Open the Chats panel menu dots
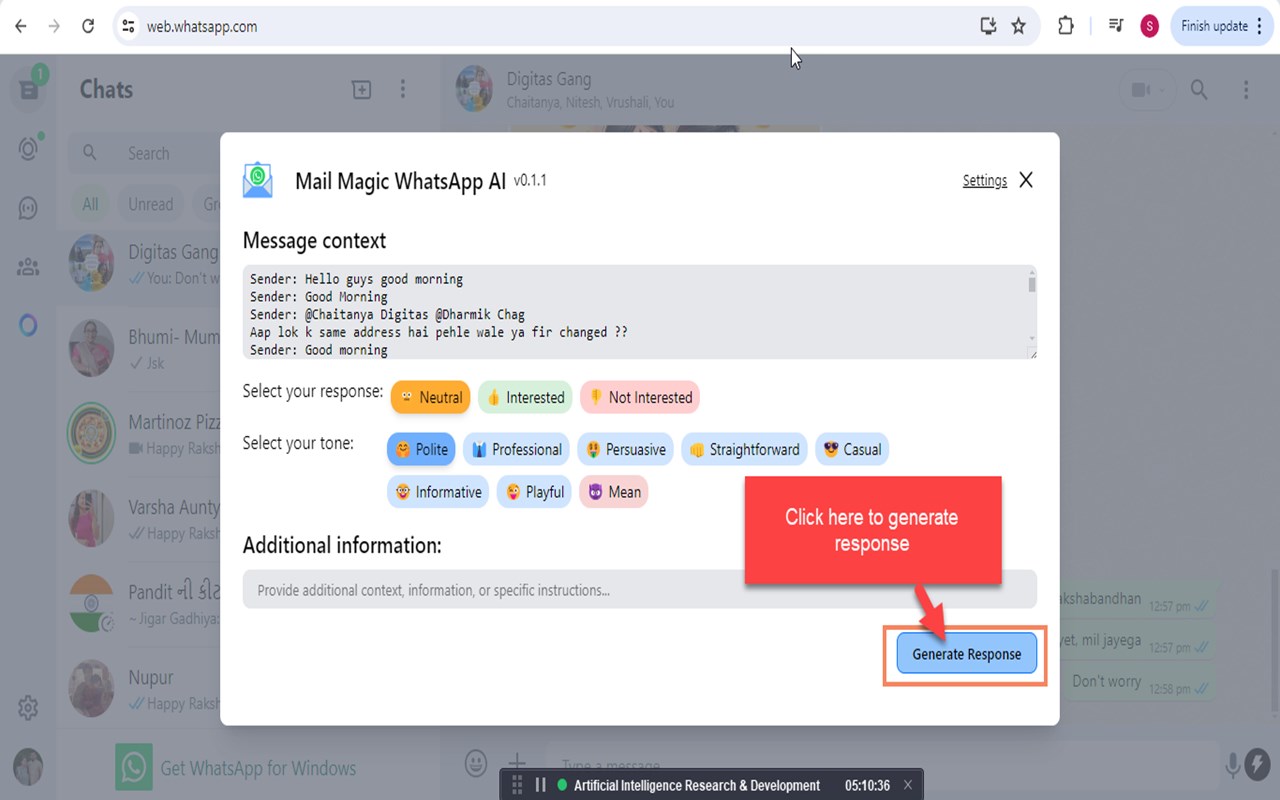 click(403, 90)
